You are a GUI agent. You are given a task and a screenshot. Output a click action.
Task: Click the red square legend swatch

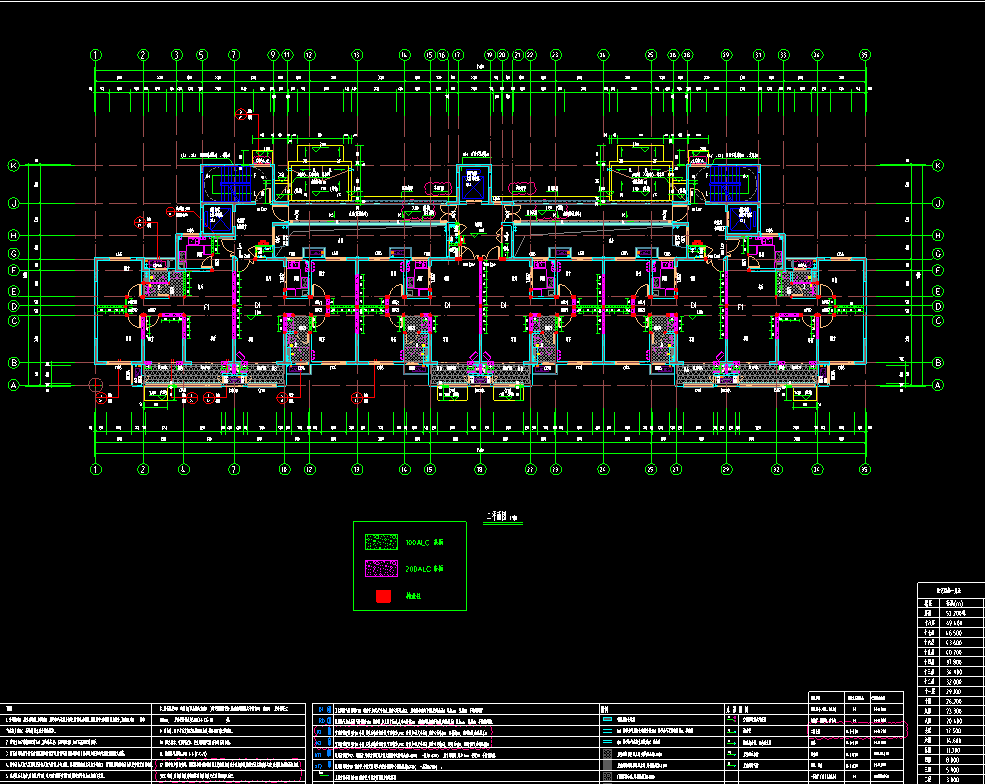[x=383, y=596]
